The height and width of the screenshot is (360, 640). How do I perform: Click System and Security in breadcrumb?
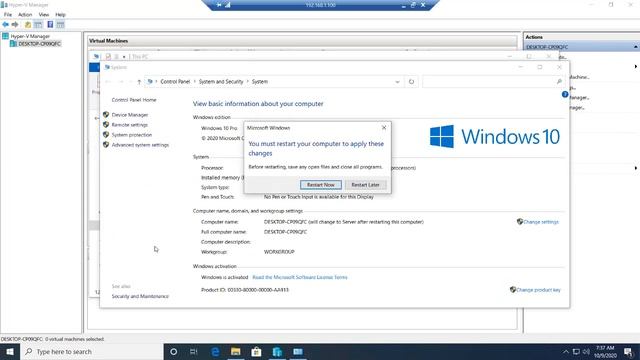pyautogui.click(x=221, y=82)
